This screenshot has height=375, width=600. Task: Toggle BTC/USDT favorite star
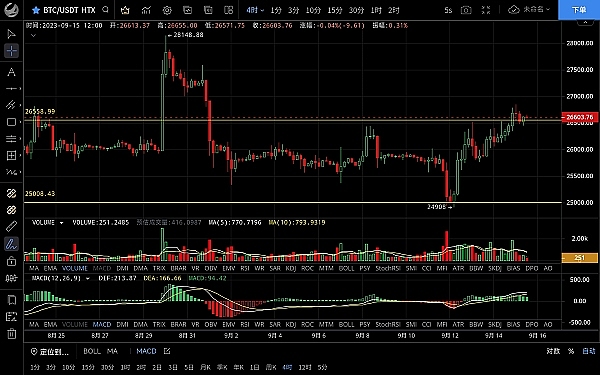click(x=36, y=10)
